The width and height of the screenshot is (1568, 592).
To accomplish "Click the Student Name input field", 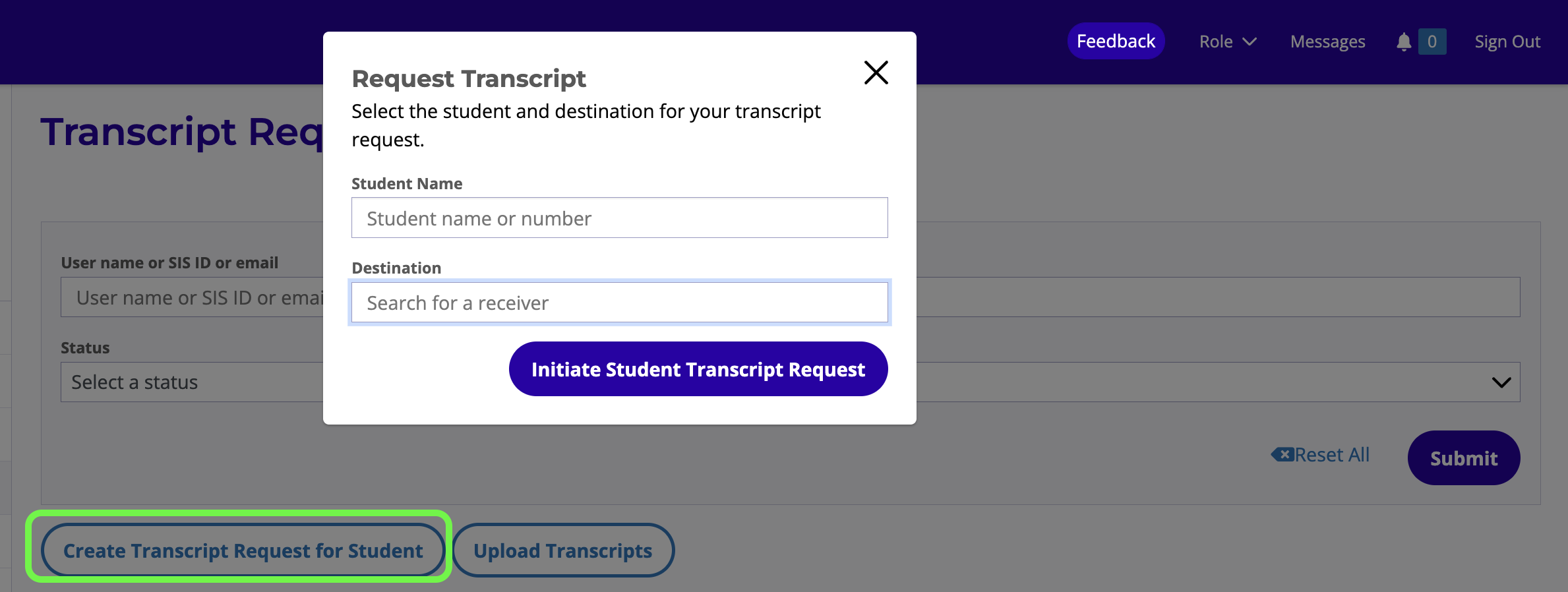I will (x=619, y=218).
